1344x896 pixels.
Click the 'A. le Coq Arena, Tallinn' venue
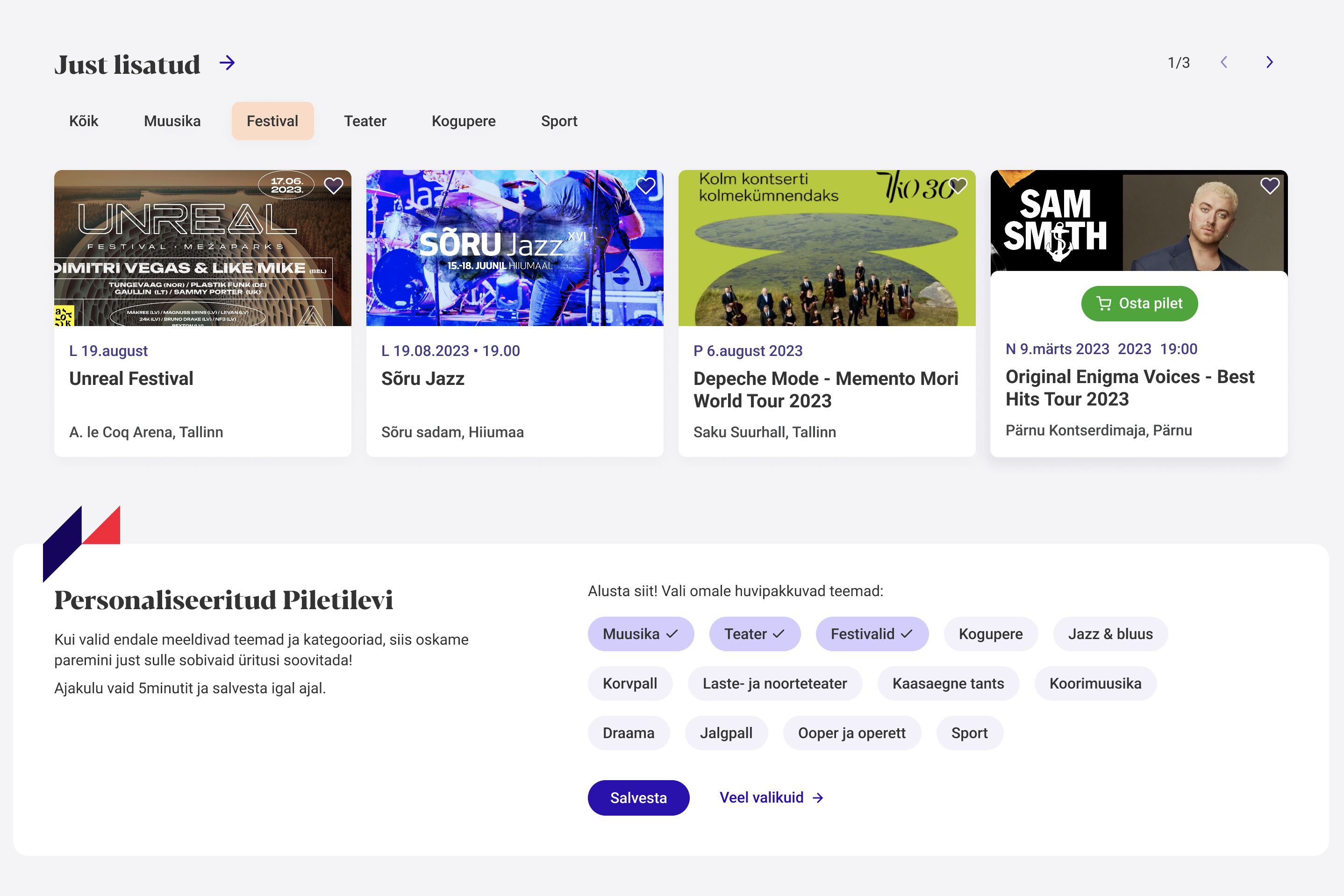(146, 432)
